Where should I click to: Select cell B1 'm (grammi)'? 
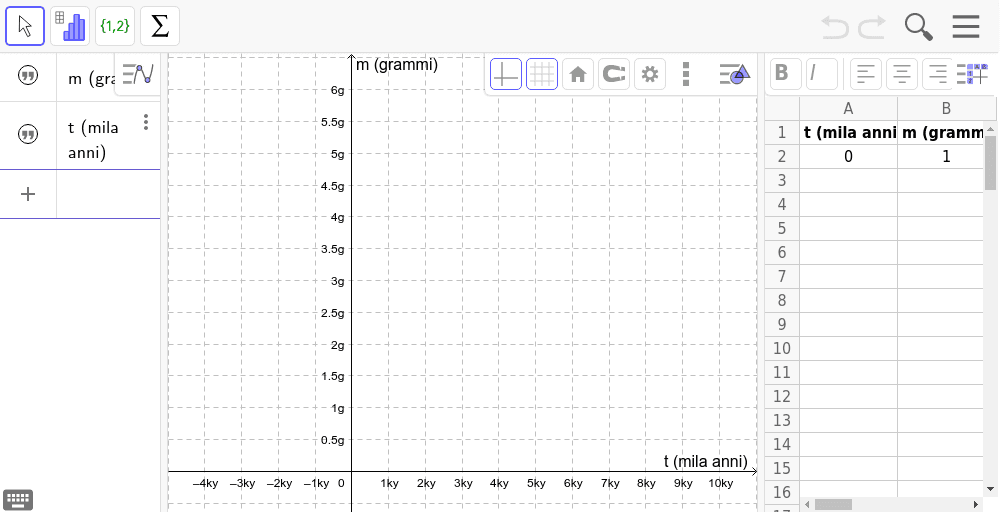tap(941, 133)
